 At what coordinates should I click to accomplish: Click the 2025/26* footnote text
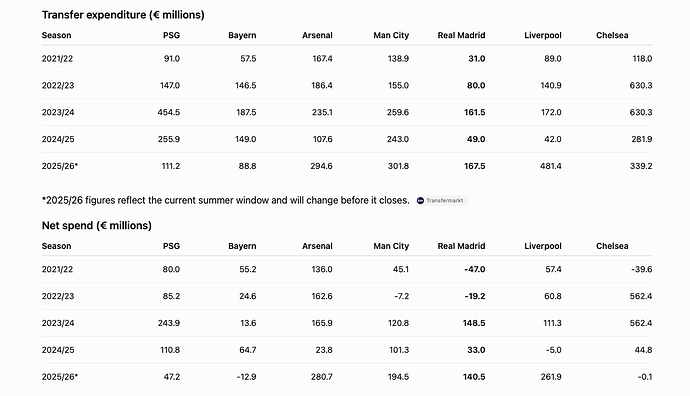point(226,200)
